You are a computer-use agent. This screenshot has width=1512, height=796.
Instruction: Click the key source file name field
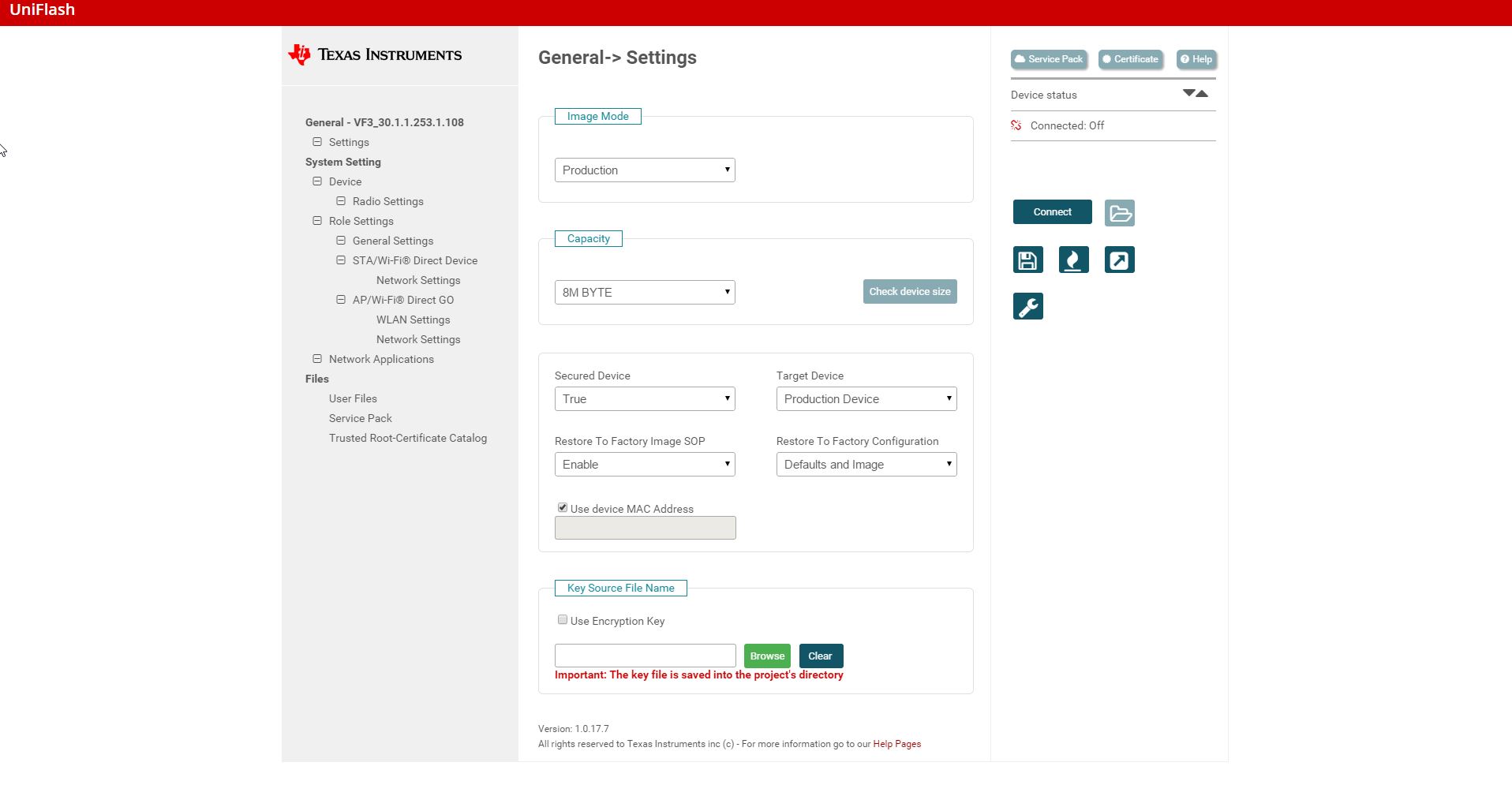(x=646, y=656)
